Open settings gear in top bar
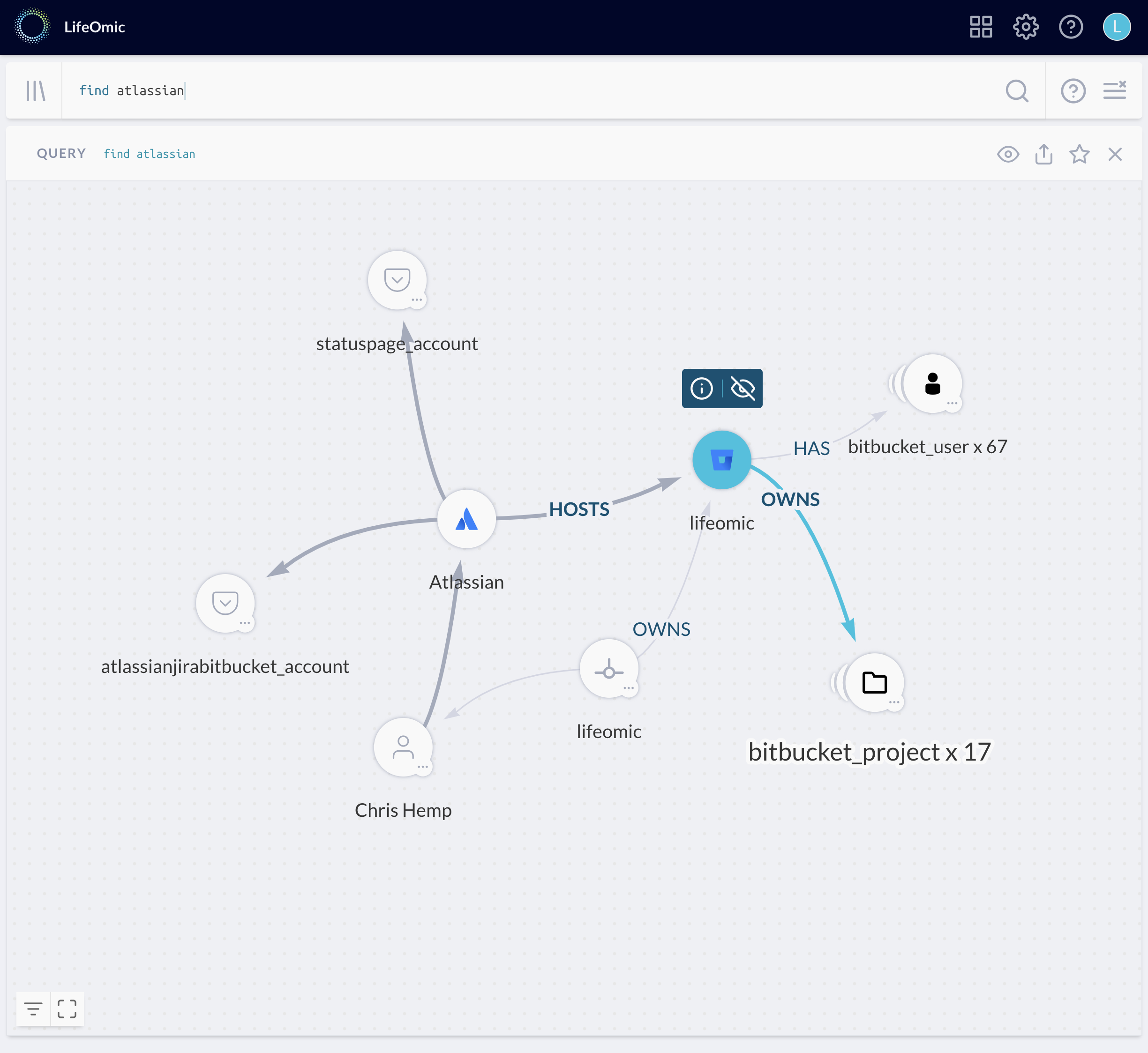This screenshot has height=1053, width=1148. point(1026,27)
